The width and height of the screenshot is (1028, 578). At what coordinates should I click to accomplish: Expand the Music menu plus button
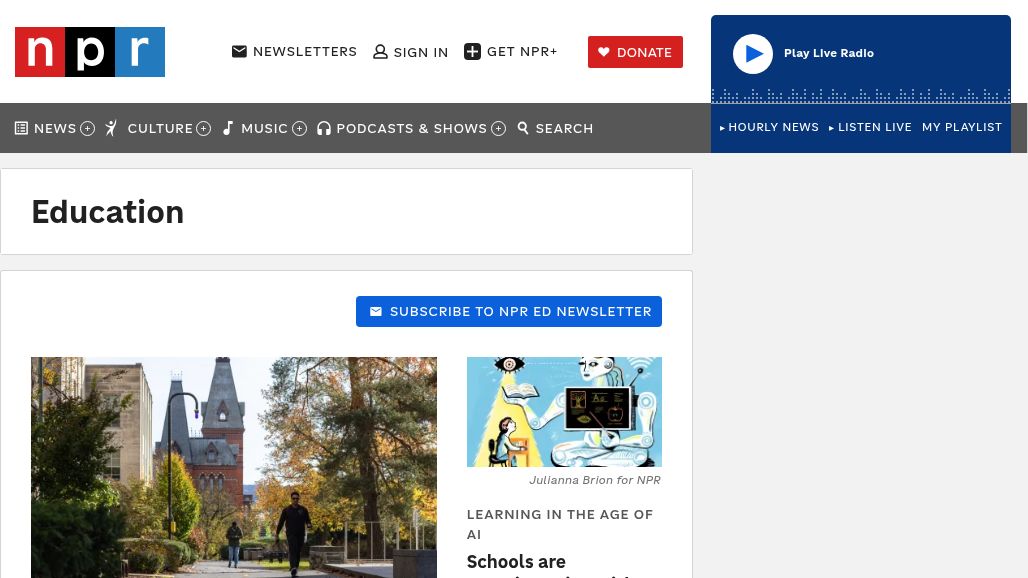300,128
